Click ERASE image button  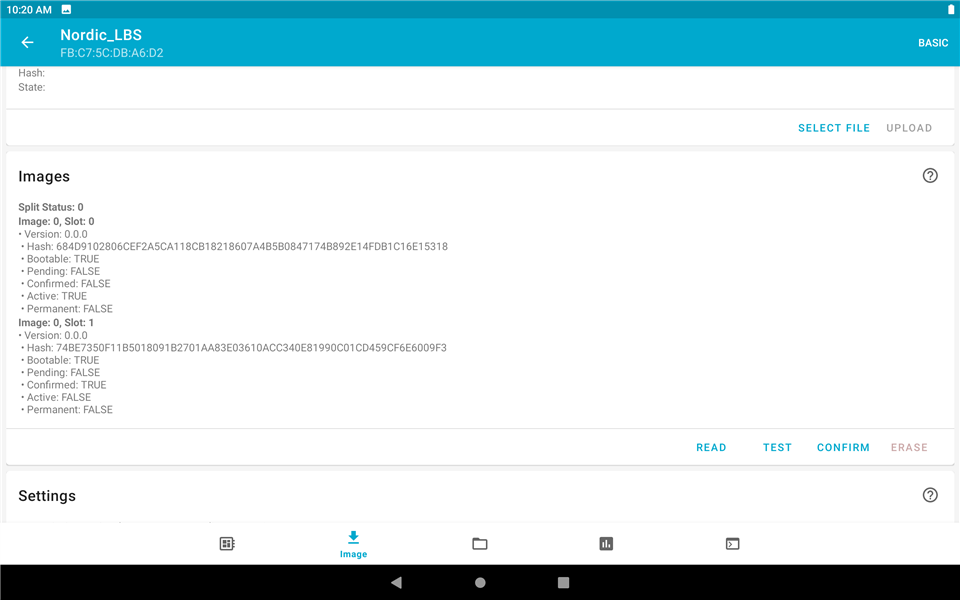point(909,448)
